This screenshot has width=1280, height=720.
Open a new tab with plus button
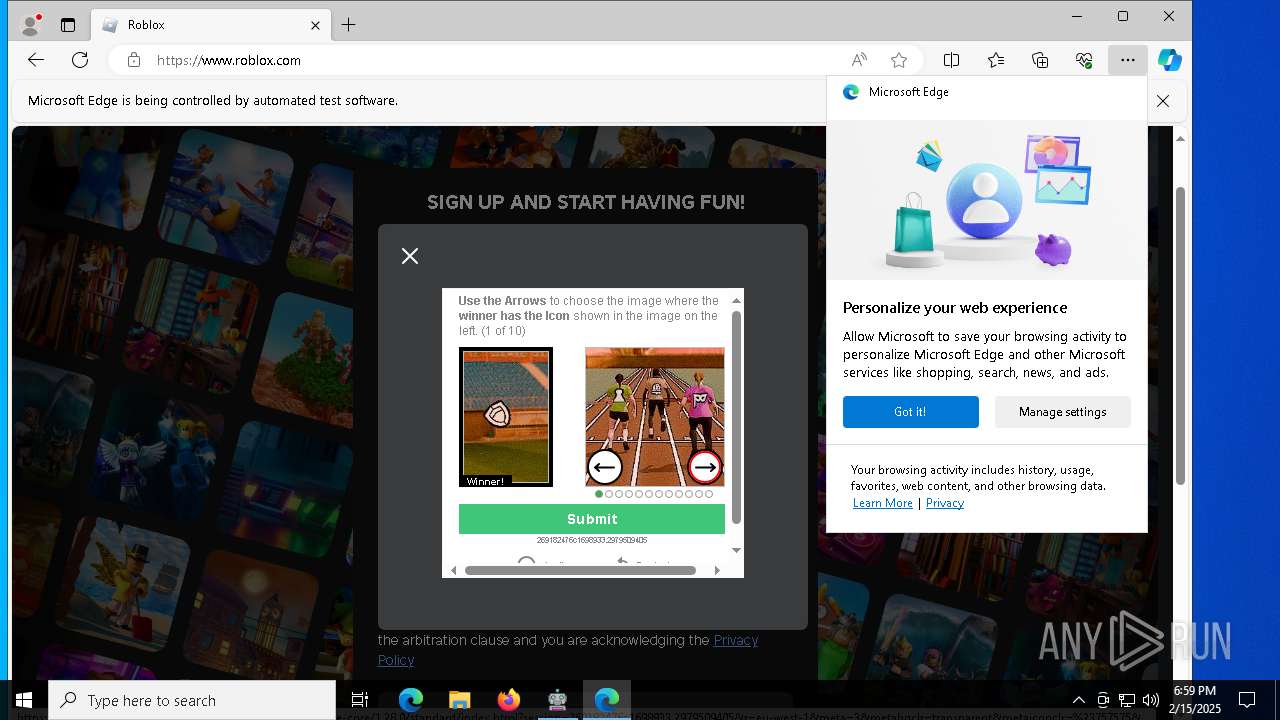point(348,25)
